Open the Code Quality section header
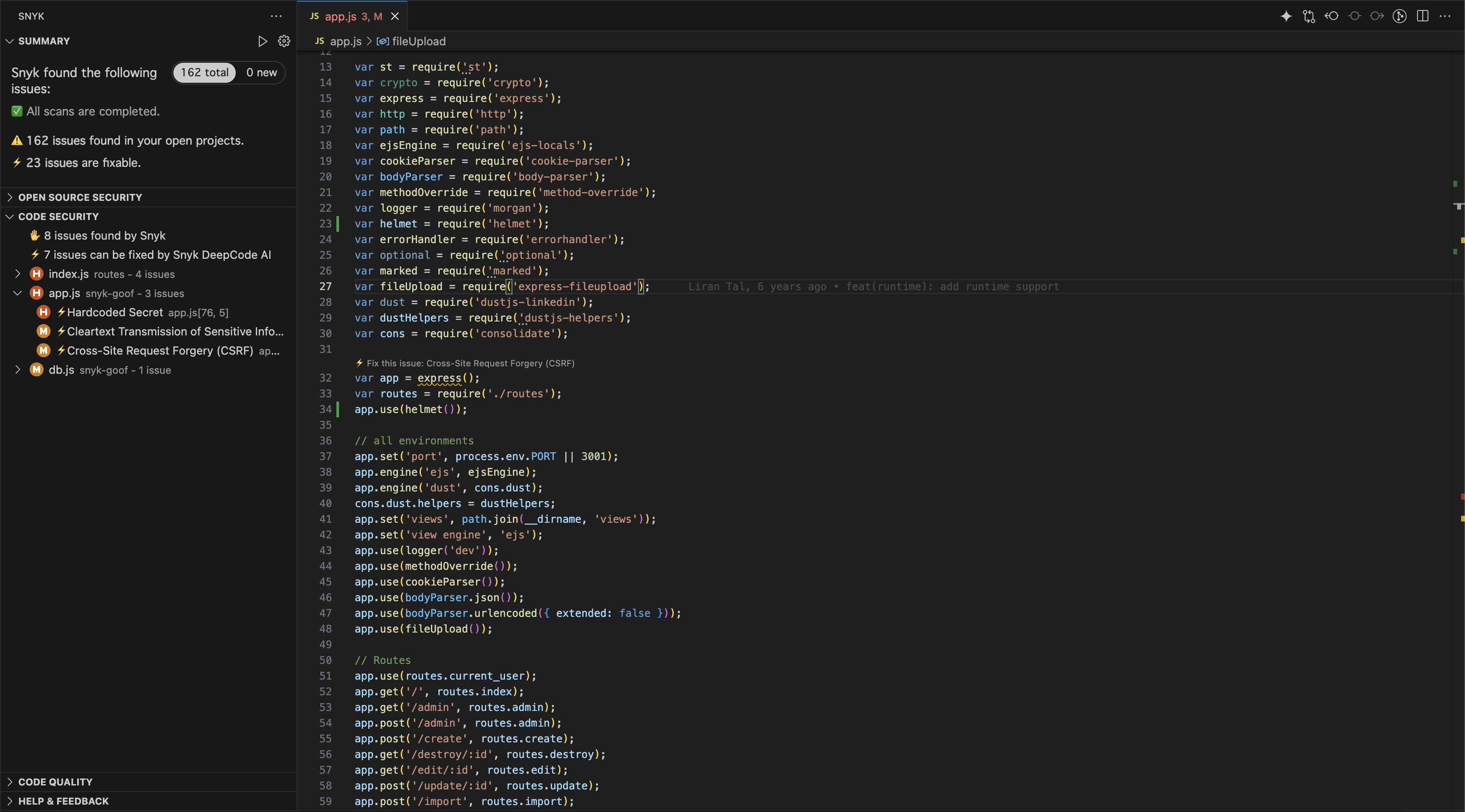This screenshot has width=1465, height=812. [55, 782]
